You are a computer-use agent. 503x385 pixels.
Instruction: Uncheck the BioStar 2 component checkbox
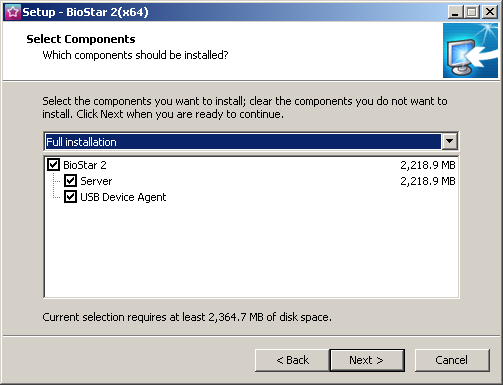point(53,165)
